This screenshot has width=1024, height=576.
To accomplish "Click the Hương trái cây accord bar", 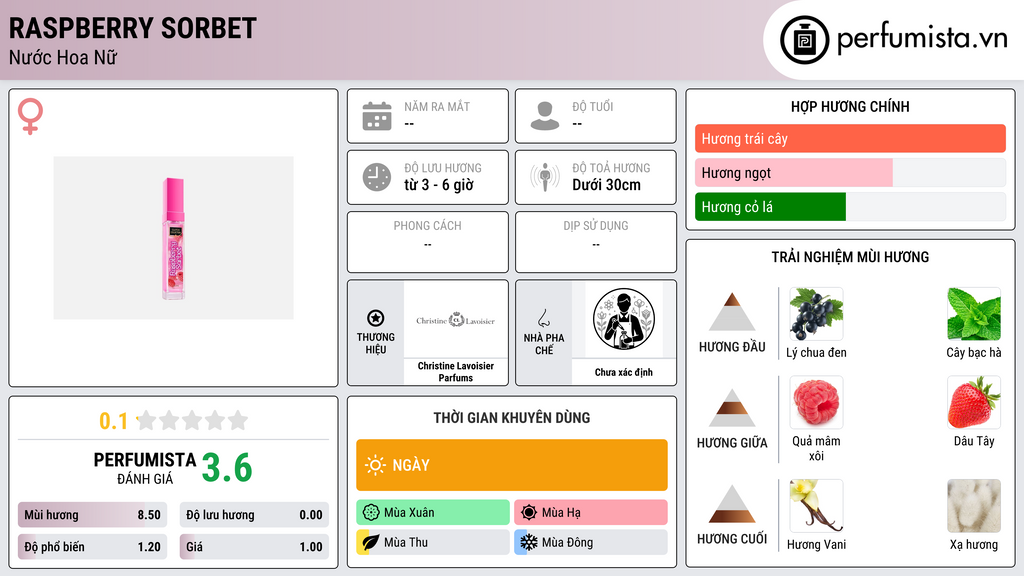I will click(850, 138).
